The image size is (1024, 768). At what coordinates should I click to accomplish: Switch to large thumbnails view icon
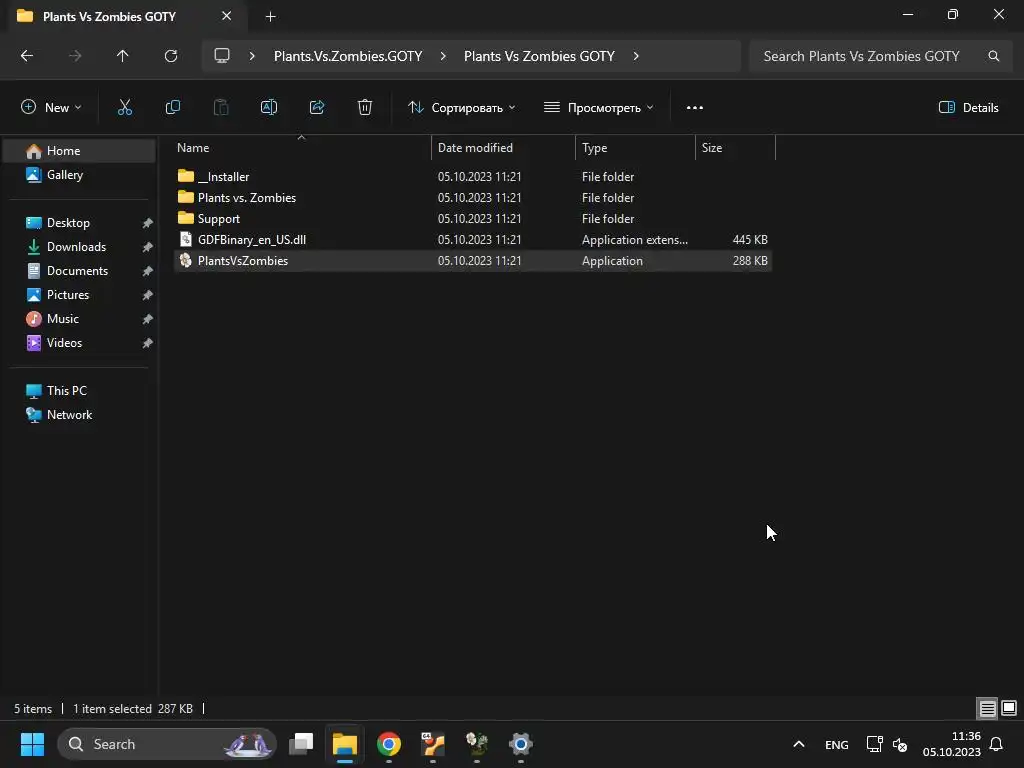[x=1009, y=708]
